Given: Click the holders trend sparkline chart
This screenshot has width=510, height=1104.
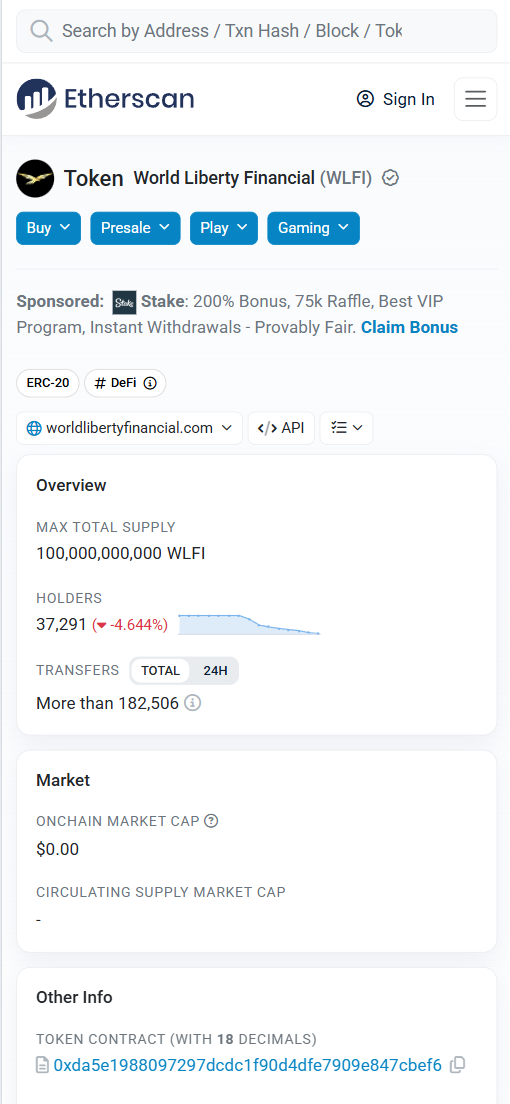Looking at the screenshot, I should 249,625.
